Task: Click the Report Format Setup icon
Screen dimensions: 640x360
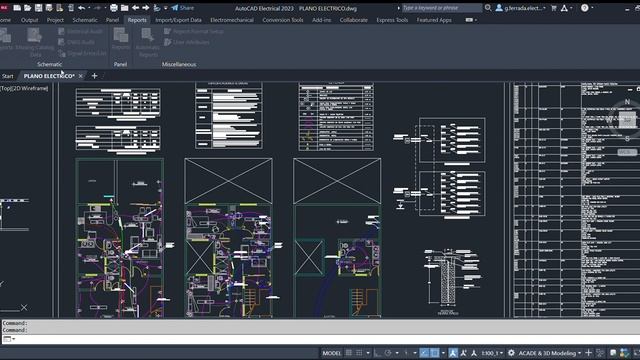Action: coord(167,31)
